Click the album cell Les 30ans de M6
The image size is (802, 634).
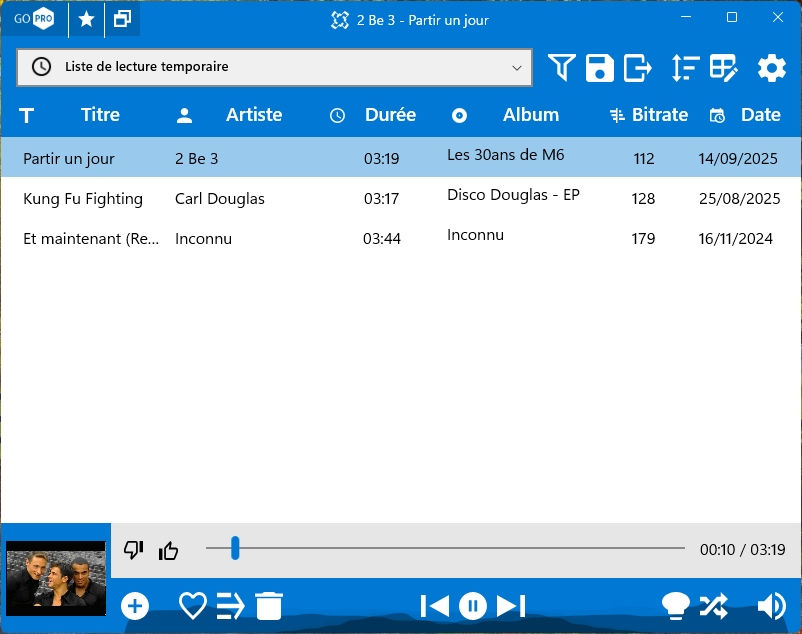click(x=505, y=155)
